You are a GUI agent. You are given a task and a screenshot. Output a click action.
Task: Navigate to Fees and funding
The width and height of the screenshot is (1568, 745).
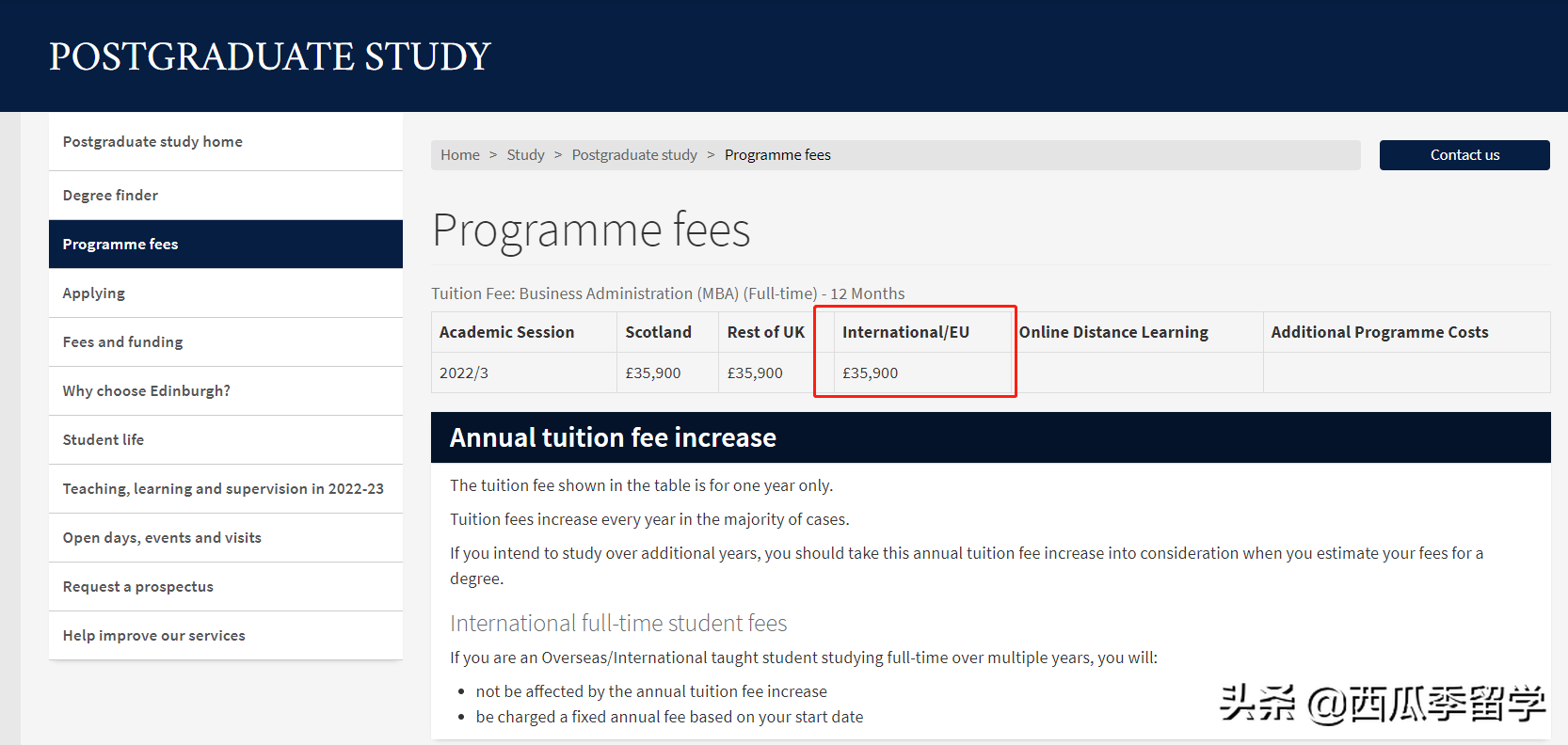[123, 342]
